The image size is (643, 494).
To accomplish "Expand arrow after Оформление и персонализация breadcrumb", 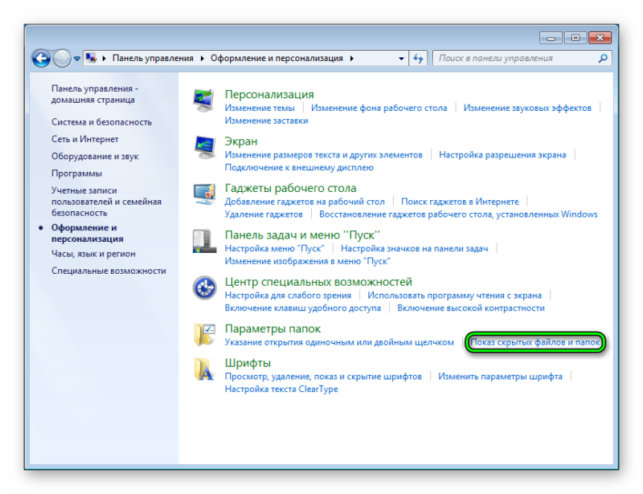I will tap(352, 58).
